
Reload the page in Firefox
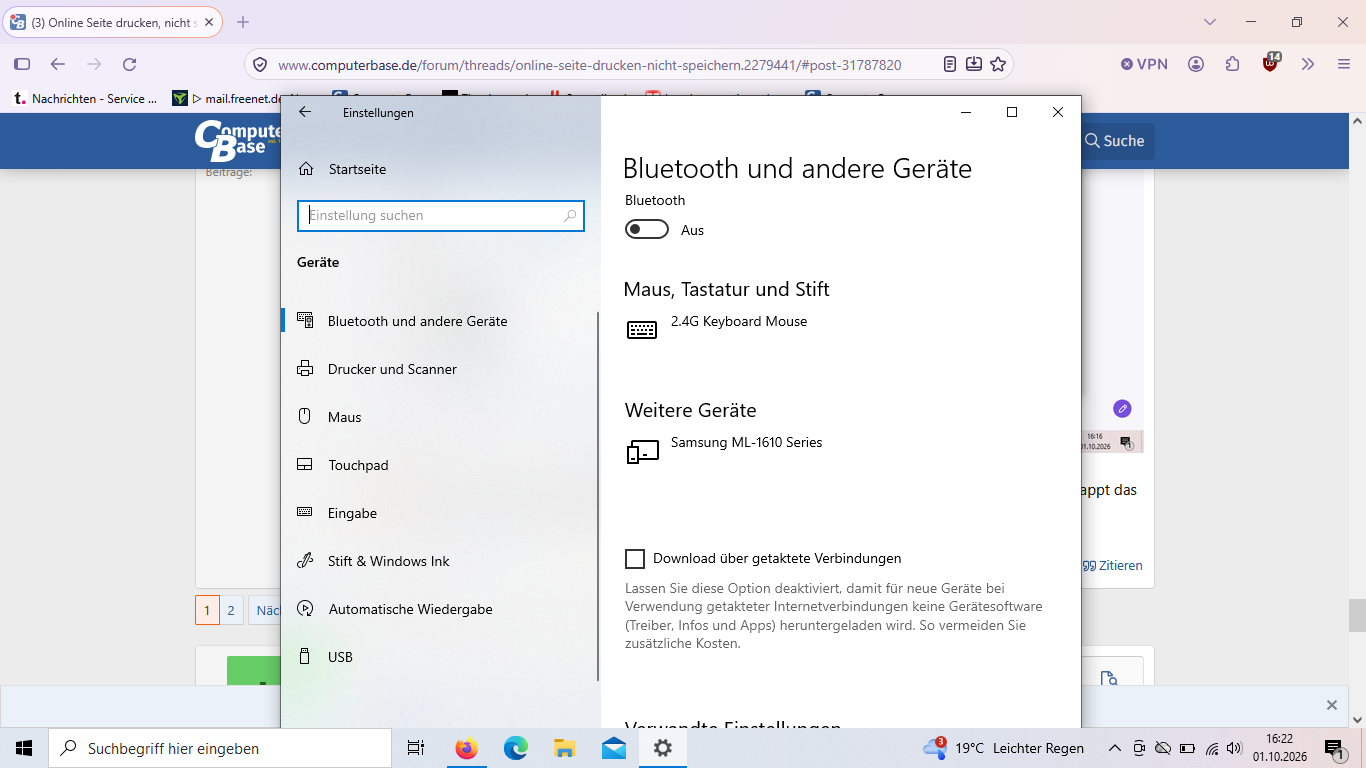point(129,64)
